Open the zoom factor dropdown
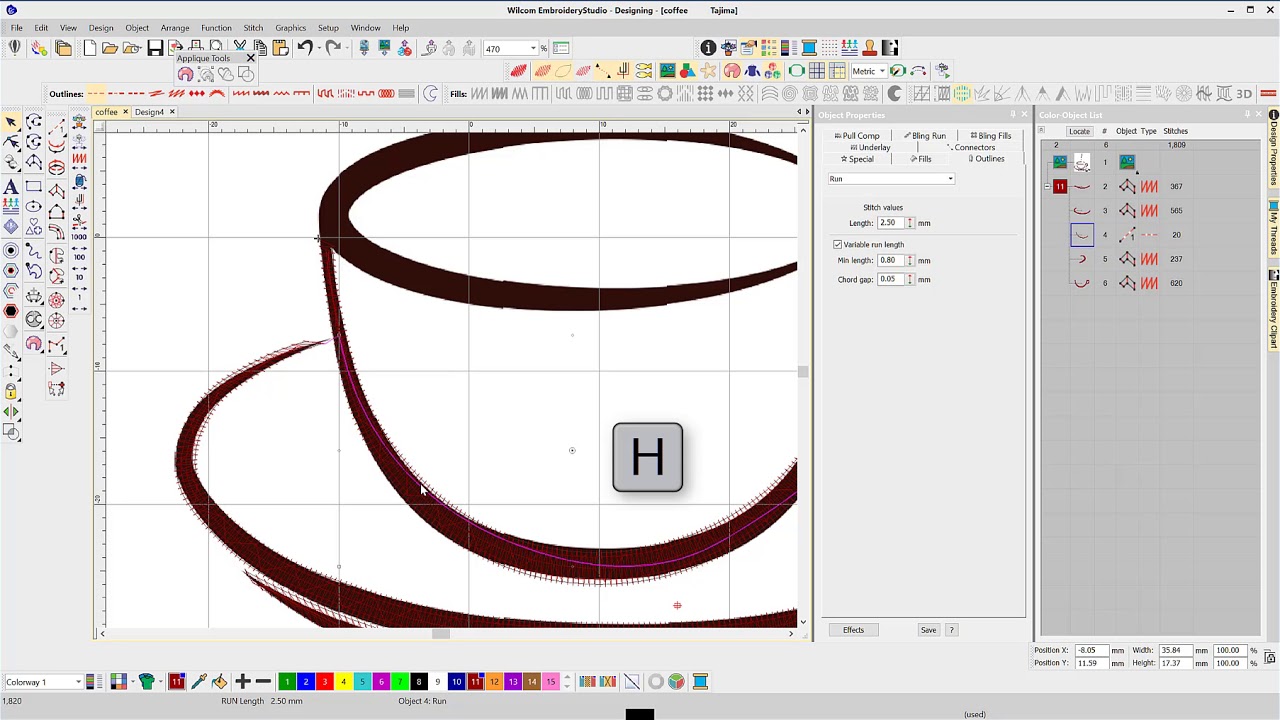1280x720 pixels. [532, 49]
